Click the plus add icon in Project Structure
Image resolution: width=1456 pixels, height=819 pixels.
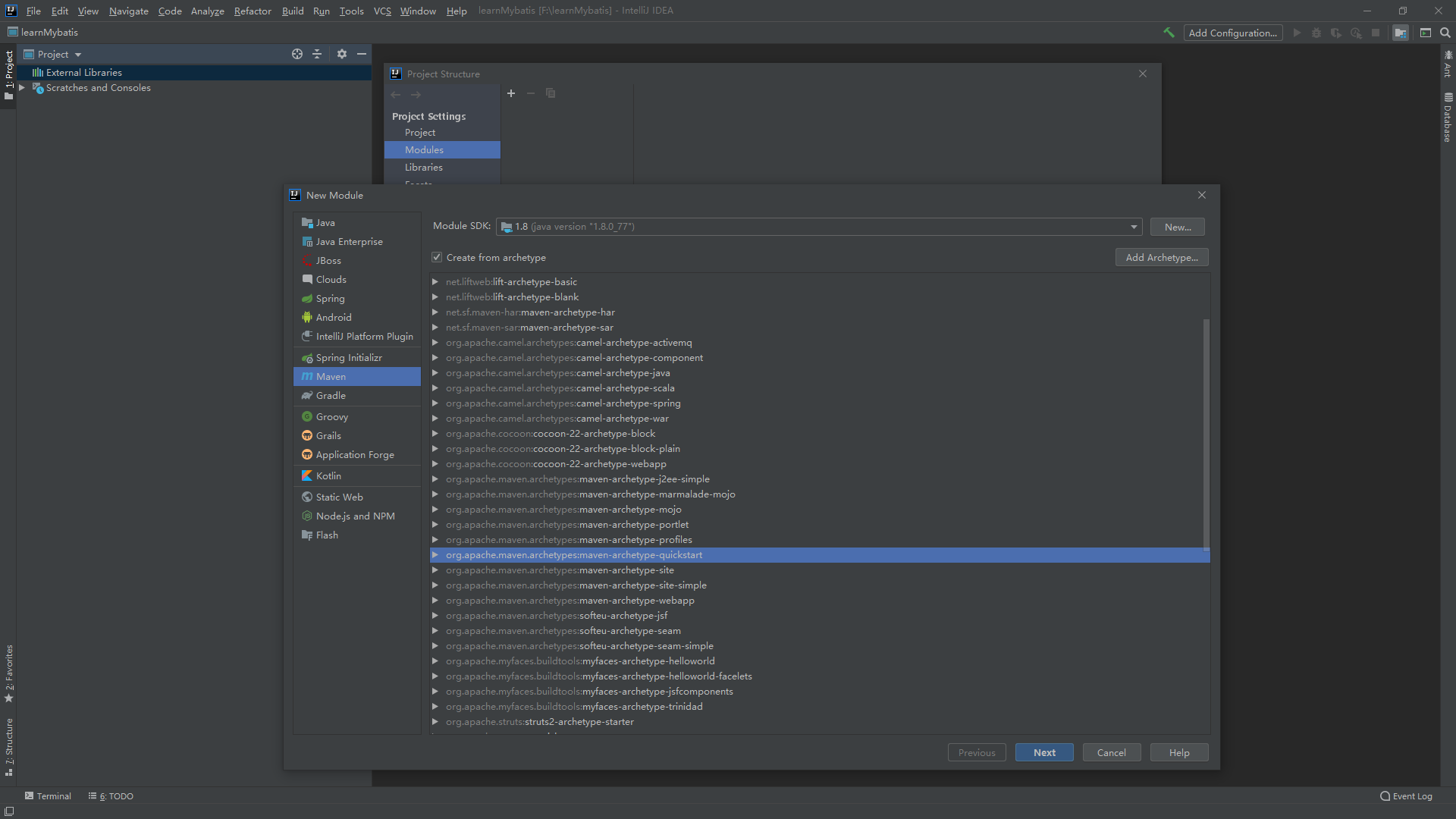(511, 93)
